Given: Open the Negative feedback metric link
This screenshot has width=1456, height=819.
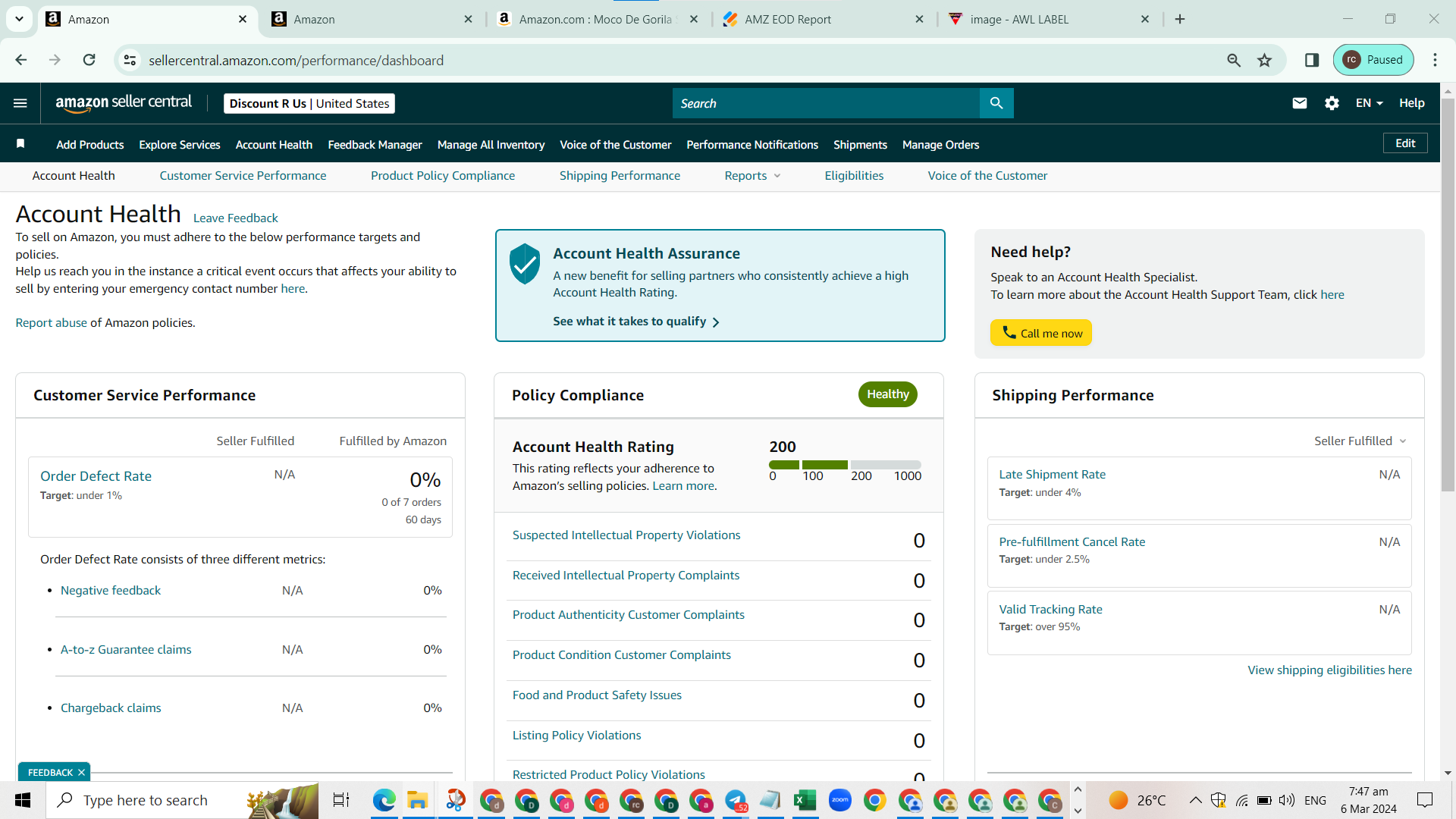Looking at the screenshot, I should 110,590.
